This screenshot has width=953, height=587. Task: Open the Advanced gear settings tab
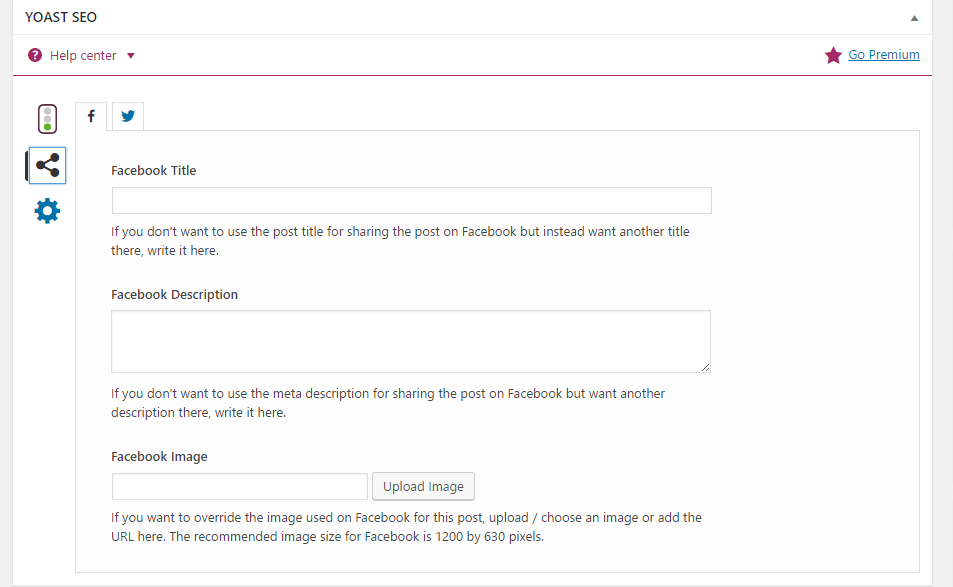(47, 211)
